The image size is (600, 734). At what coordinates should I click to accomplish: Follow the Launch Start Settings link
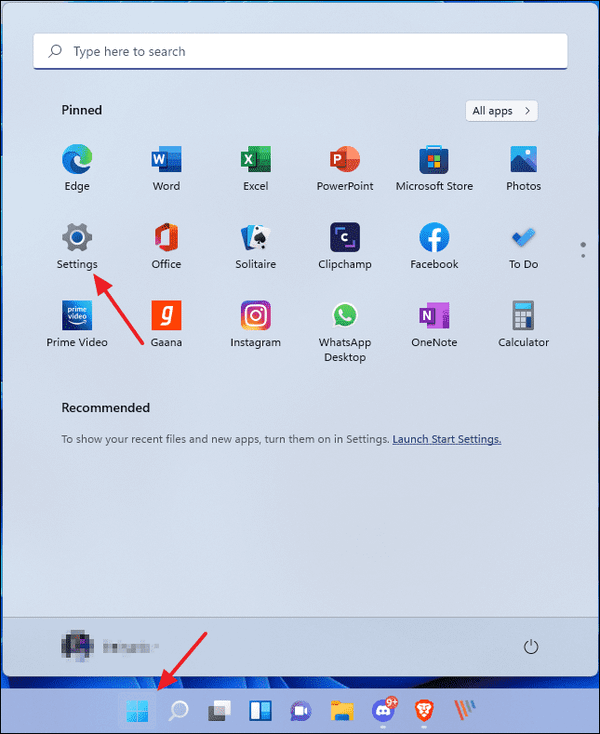446,439
